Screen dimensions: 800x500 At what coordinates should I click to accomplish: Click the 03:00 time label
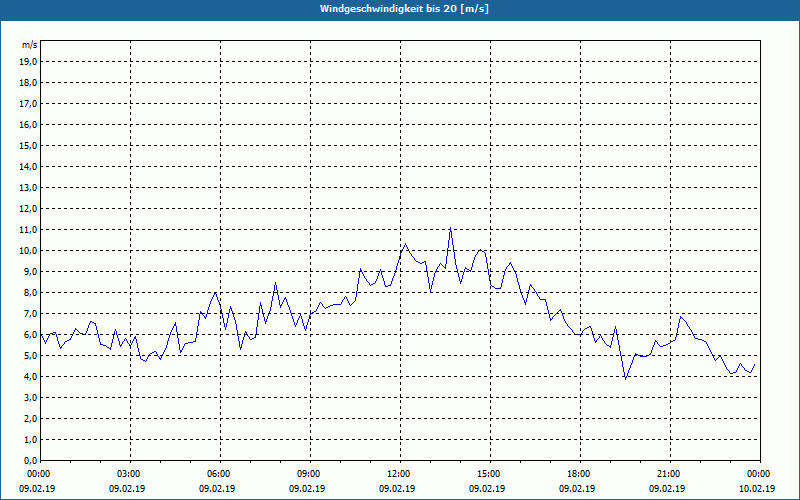[x=131, y=474]
